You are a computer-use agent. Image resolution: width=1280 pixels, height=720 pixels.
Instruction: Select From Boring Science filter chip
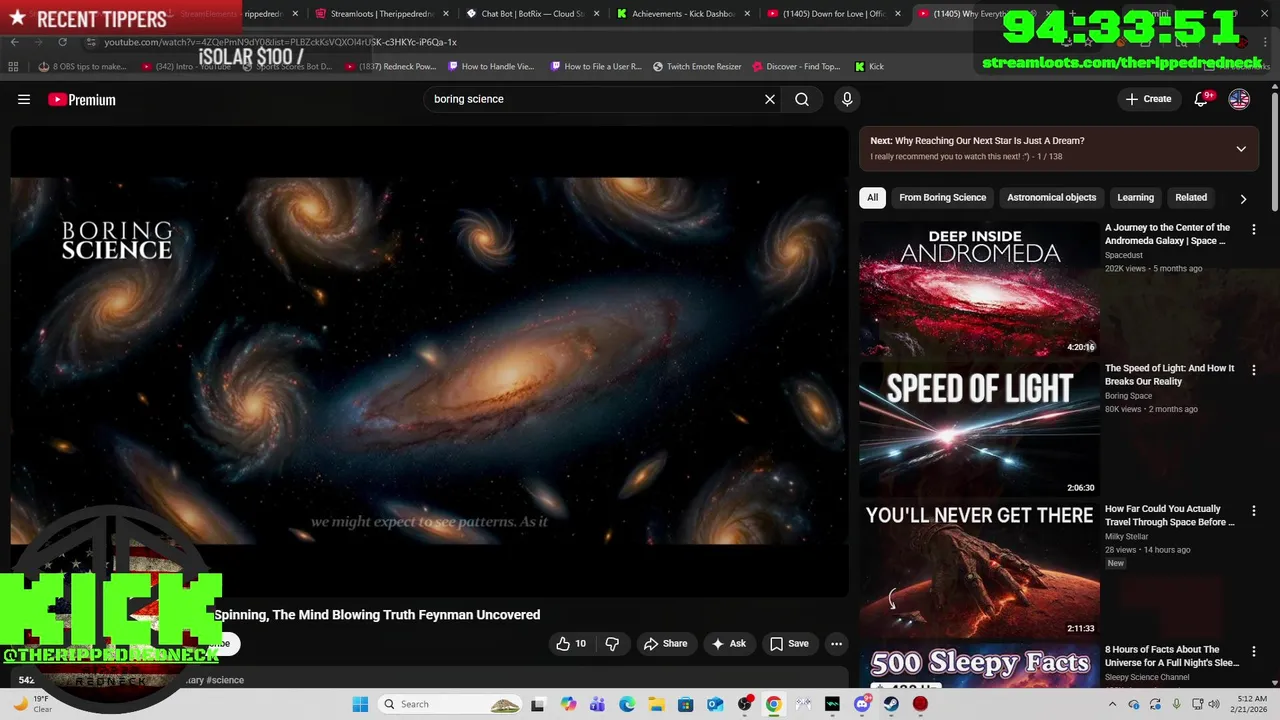[943, 198]
